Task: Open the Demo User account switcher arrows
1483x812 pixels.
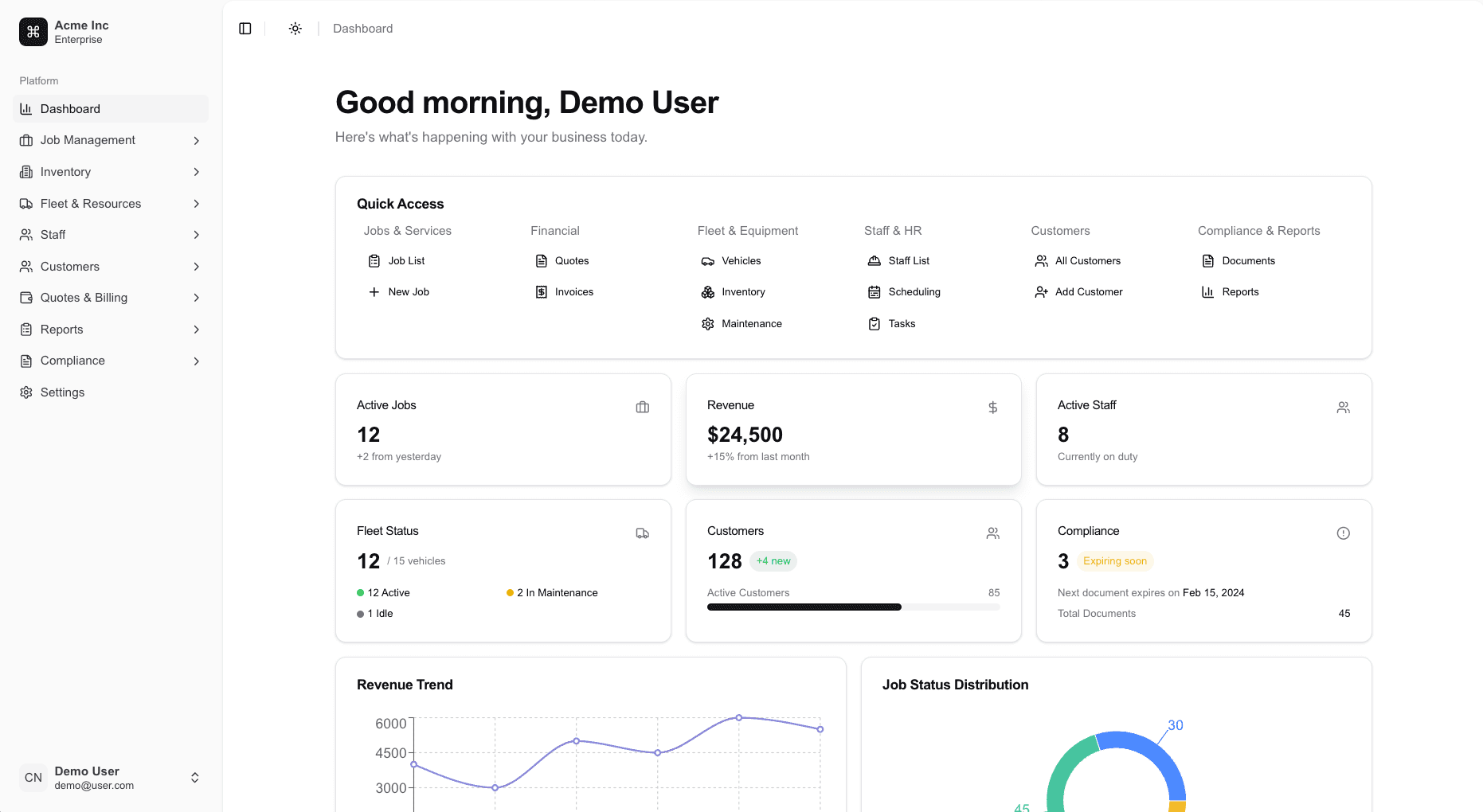Action: tap(195, 778)
